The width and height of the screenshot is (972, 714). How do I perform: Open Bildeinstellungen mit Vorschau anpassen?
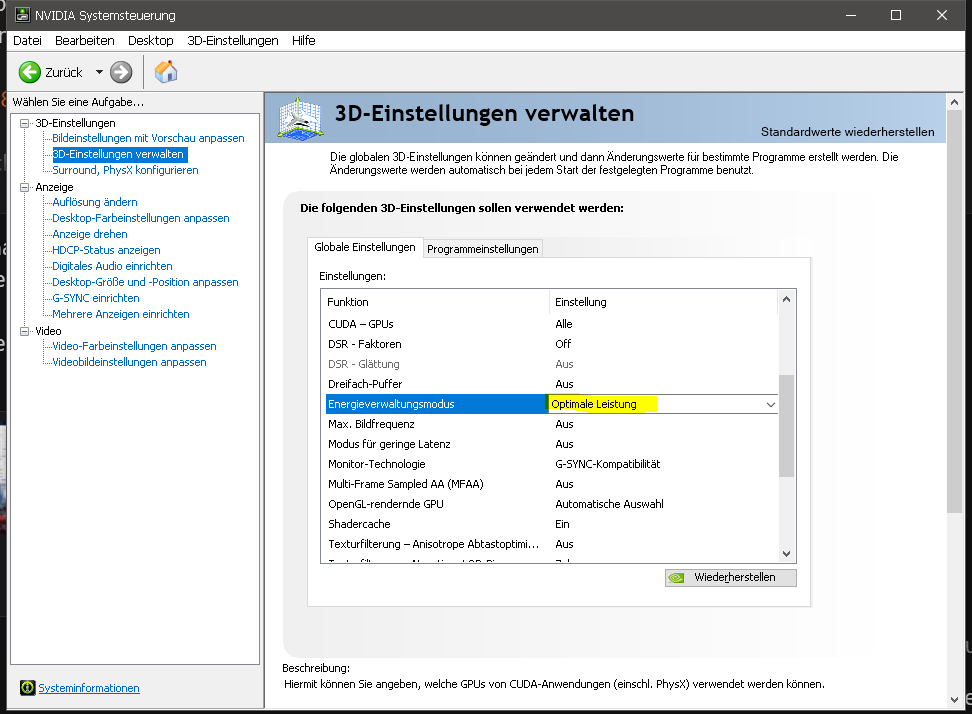(x=148, y=138)
